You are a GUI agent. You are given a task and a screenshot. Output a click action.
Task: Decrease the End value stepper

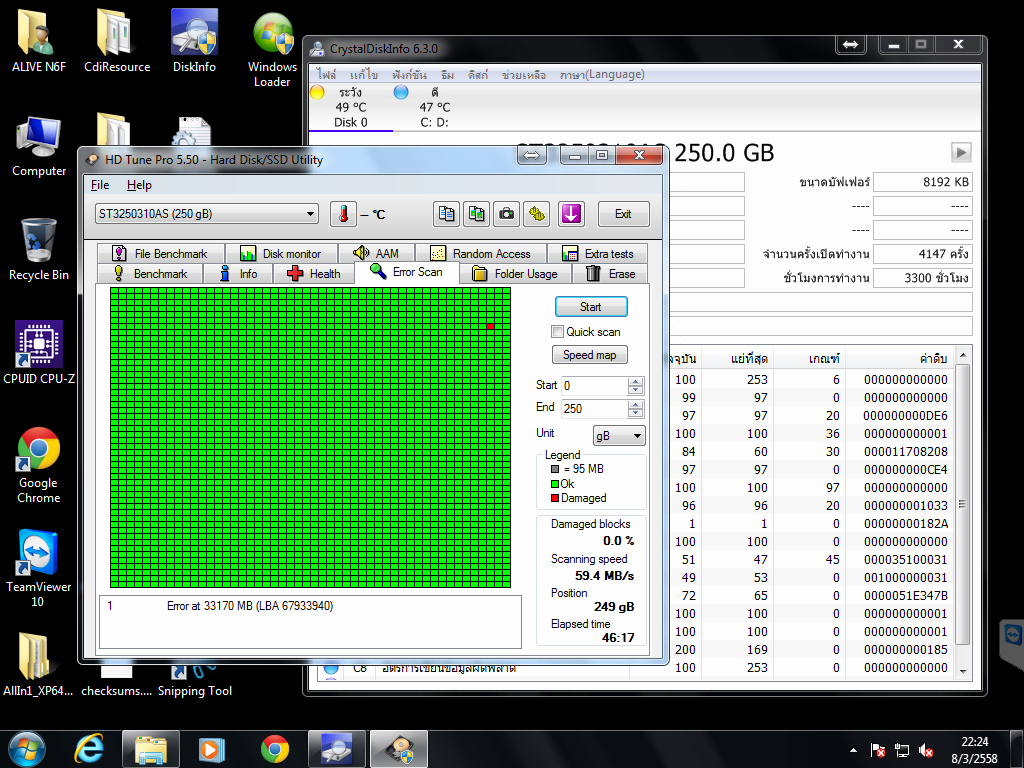pyautogui.click(x=635, y=413)
